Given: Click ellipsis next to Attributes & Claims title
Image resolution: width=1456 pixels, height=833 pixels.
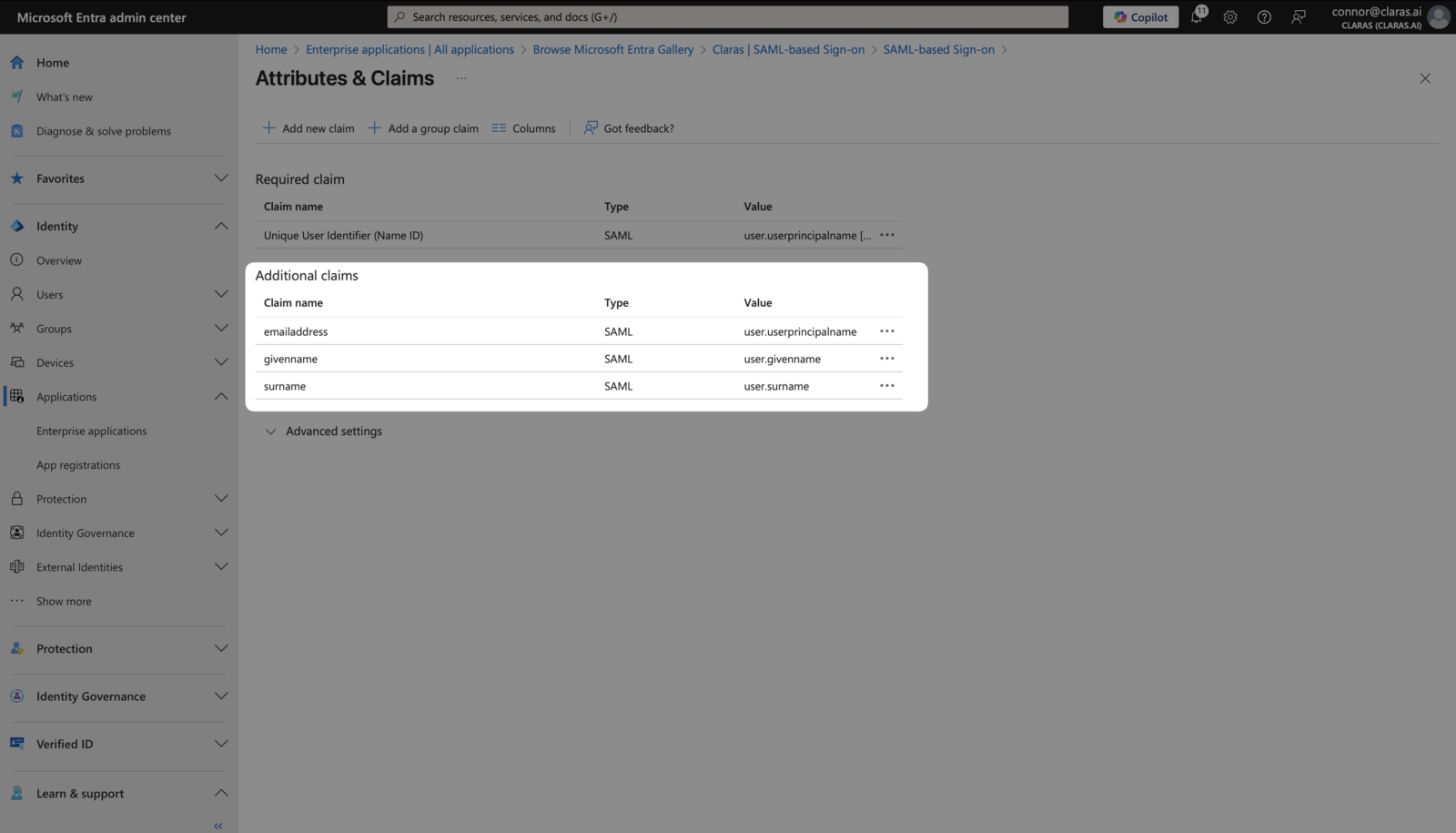Looking at the screenshot, I should point(461,78).
